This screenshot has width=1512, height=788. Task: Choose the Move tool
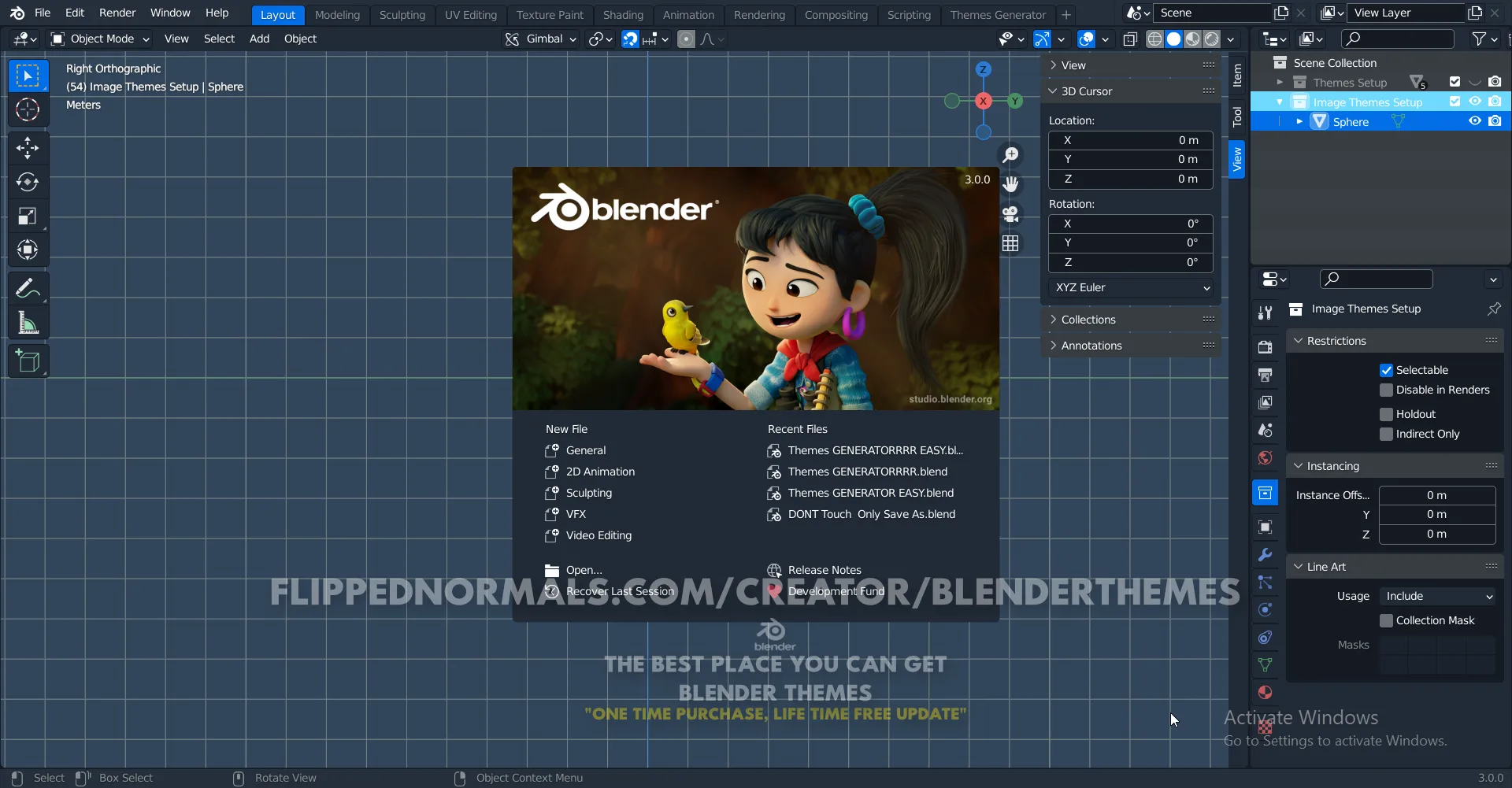[x=28, y=148]
